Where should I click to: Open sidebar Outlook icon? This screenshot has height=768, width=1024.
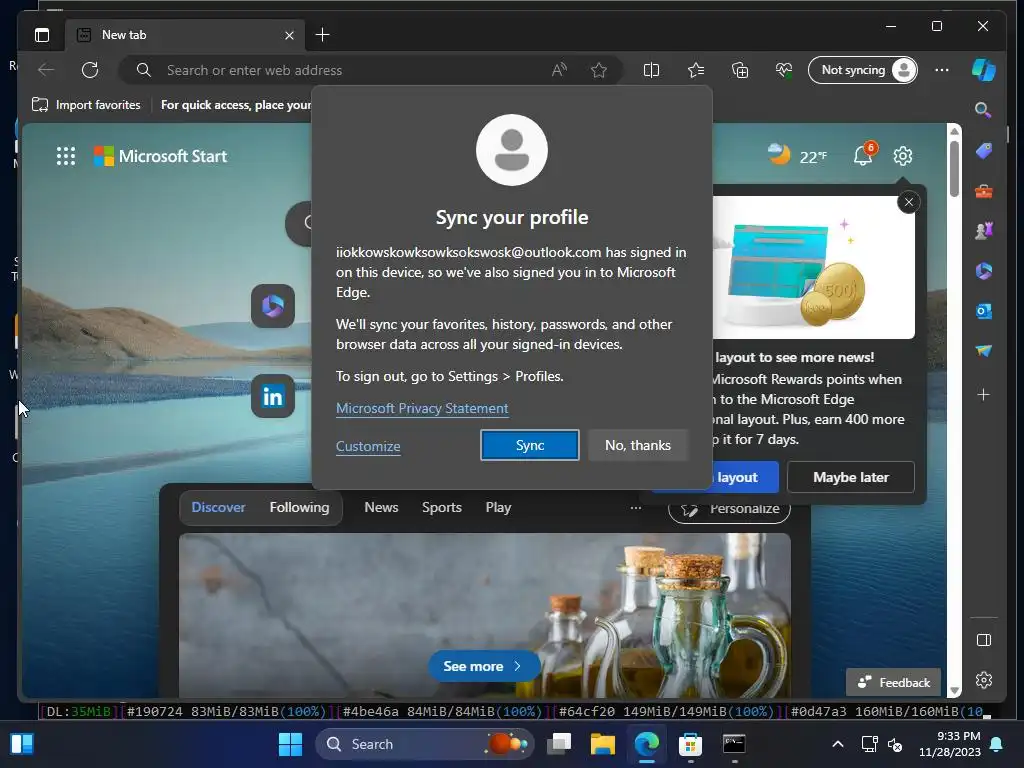(x=984, y=312)
